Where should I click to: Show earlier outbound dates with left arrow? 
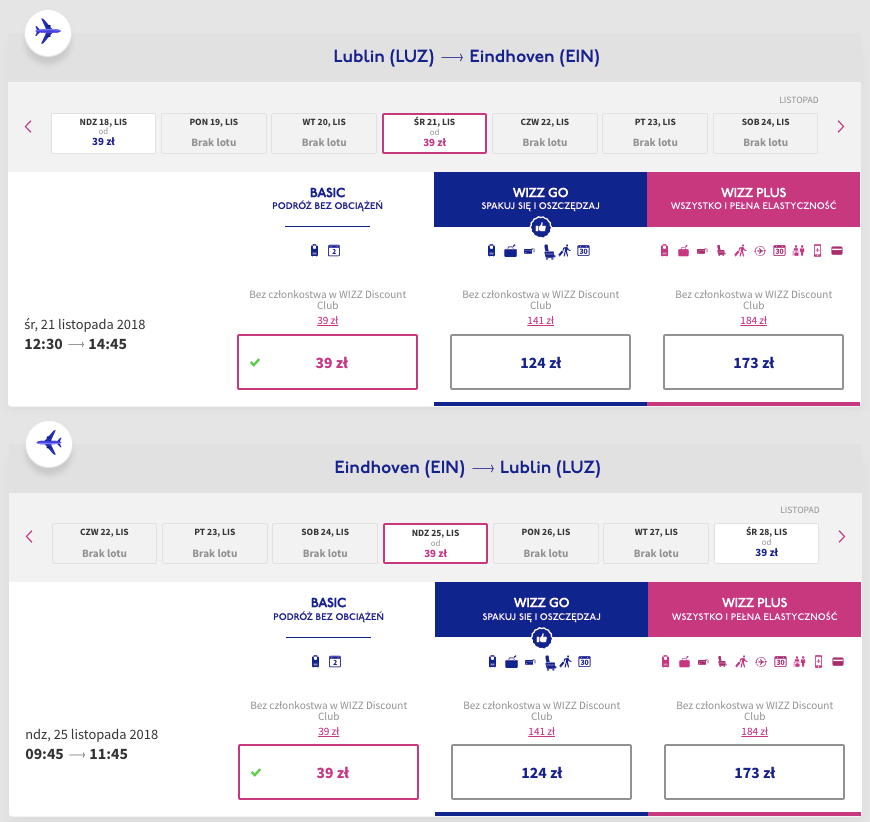point(29,127)
